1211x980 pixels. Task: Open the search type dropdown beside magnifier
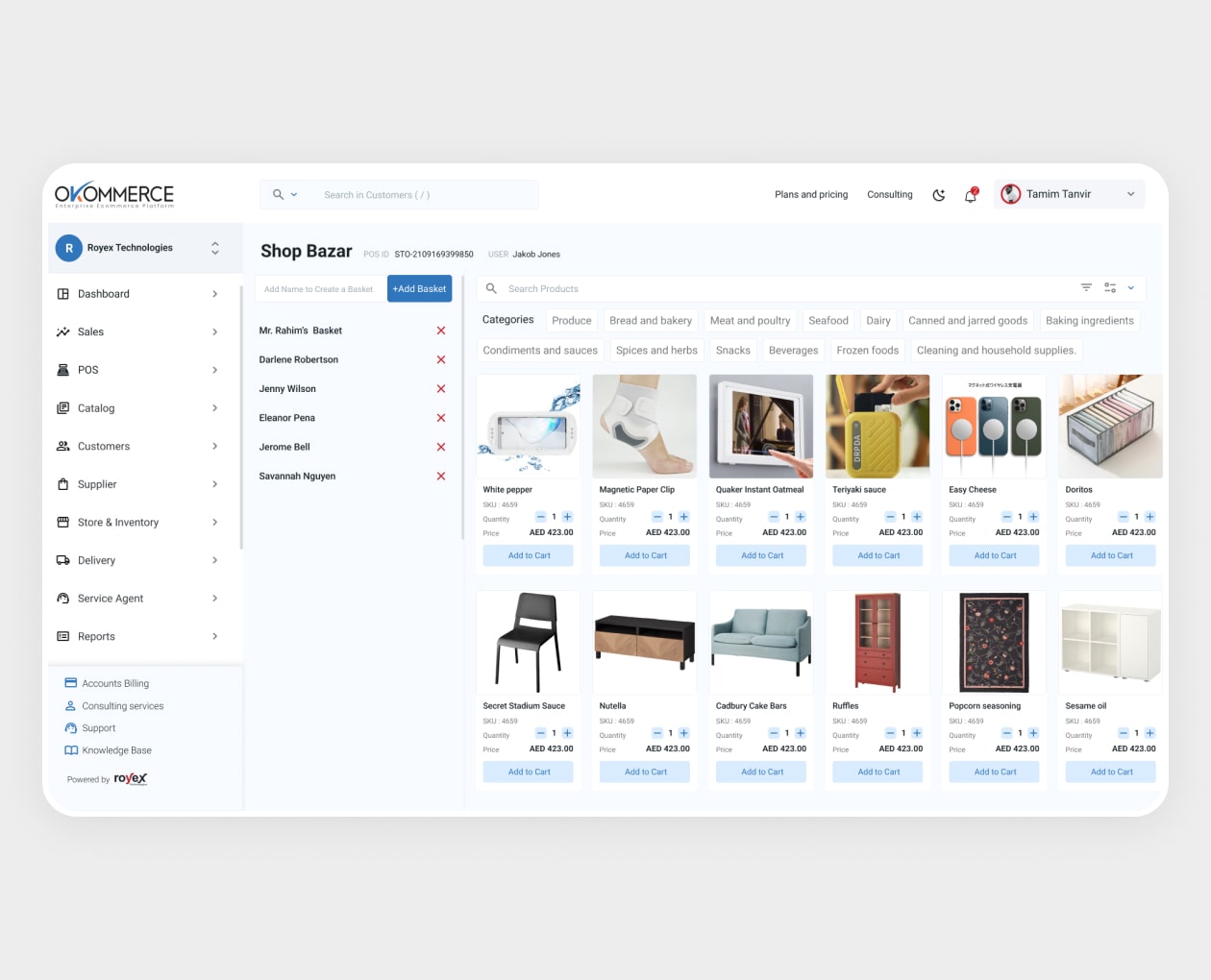tap(293, 194)
